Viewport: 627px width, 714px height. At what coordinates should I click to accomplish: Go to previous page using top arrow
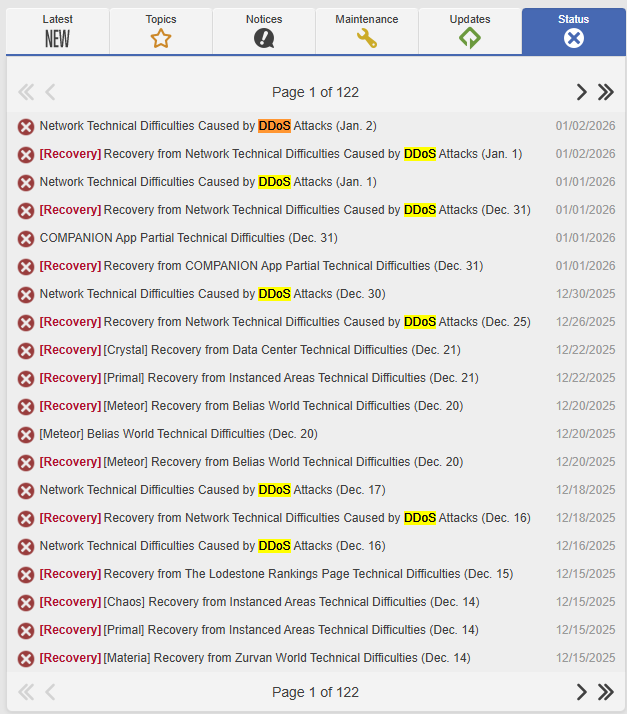pyautogui.click(x=50, y=92)
